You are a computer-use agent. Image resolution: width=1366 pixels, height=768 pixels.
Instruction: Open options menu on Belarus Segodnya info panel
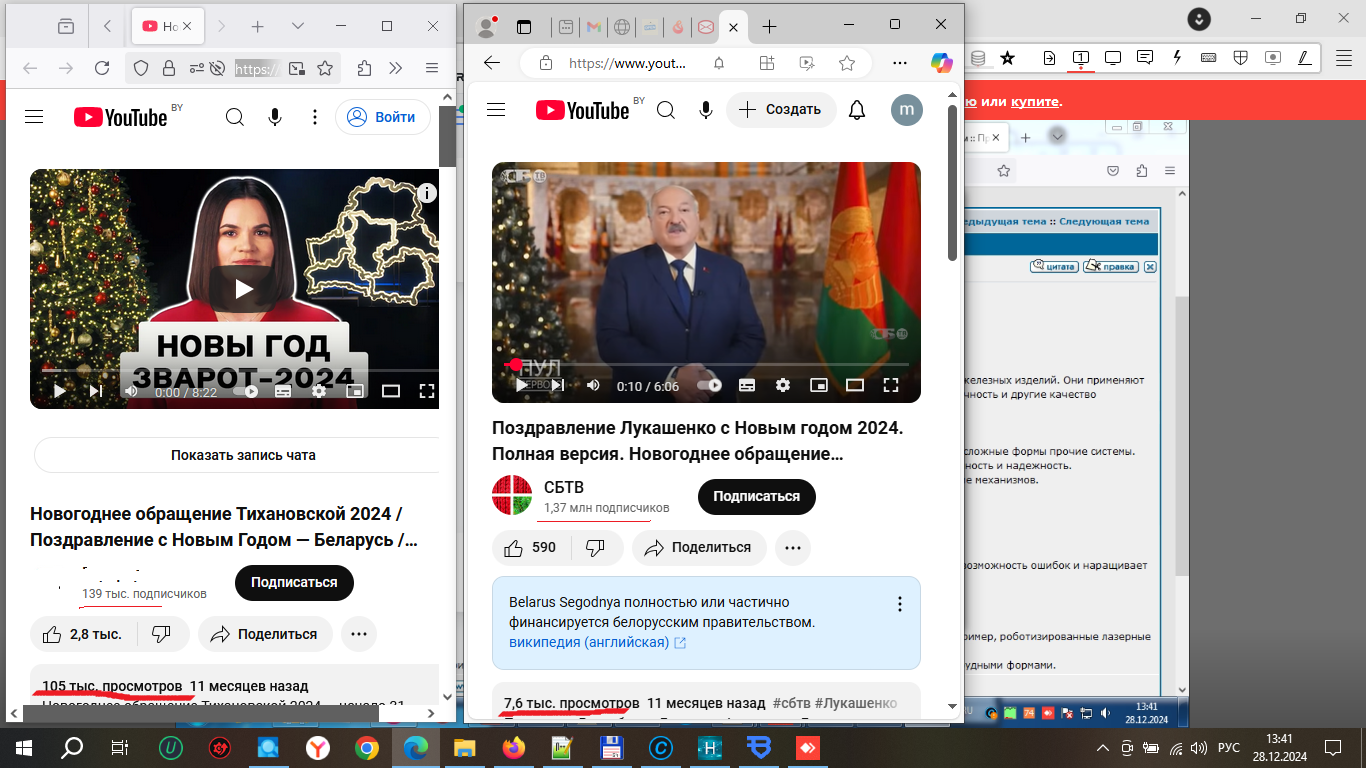pyautogui.click(x=900, y=604)
